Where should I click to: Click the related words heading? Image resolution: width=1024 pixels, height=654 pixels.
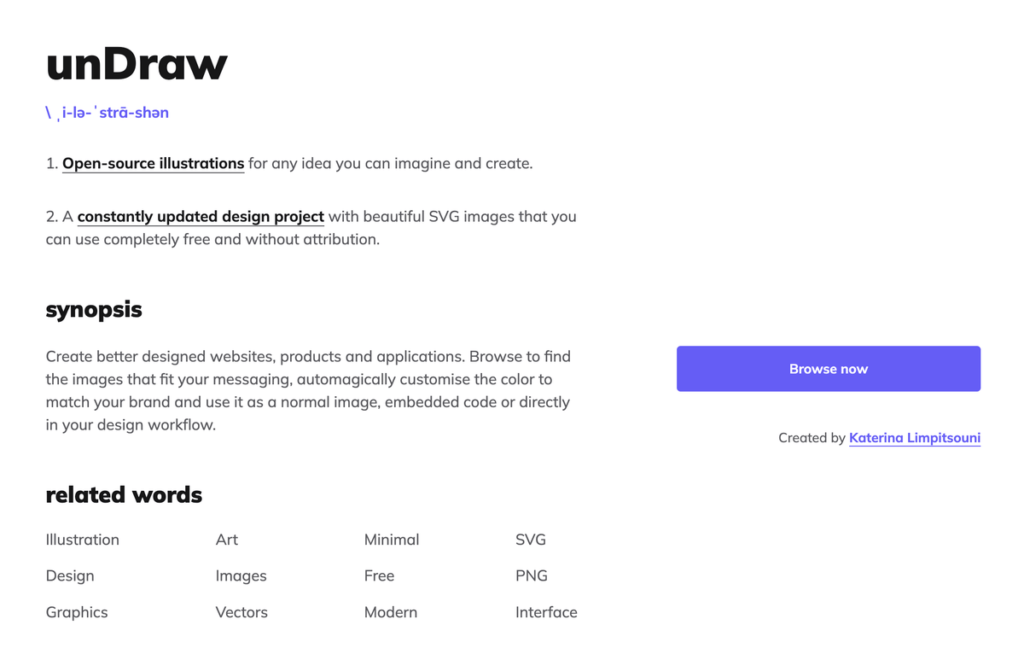pos(123,495)
